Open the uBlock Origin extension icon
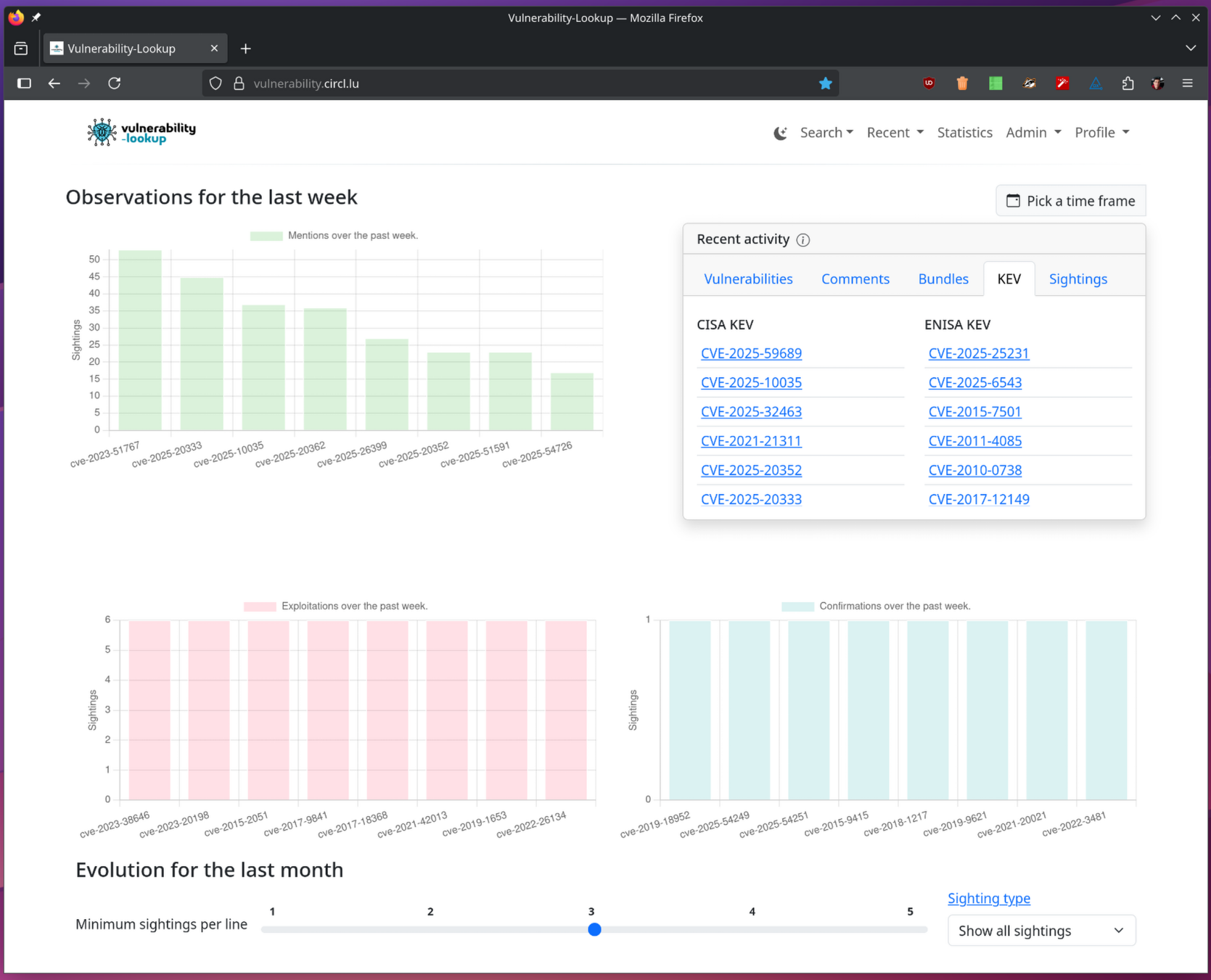1211x980 pixels. 929,83
